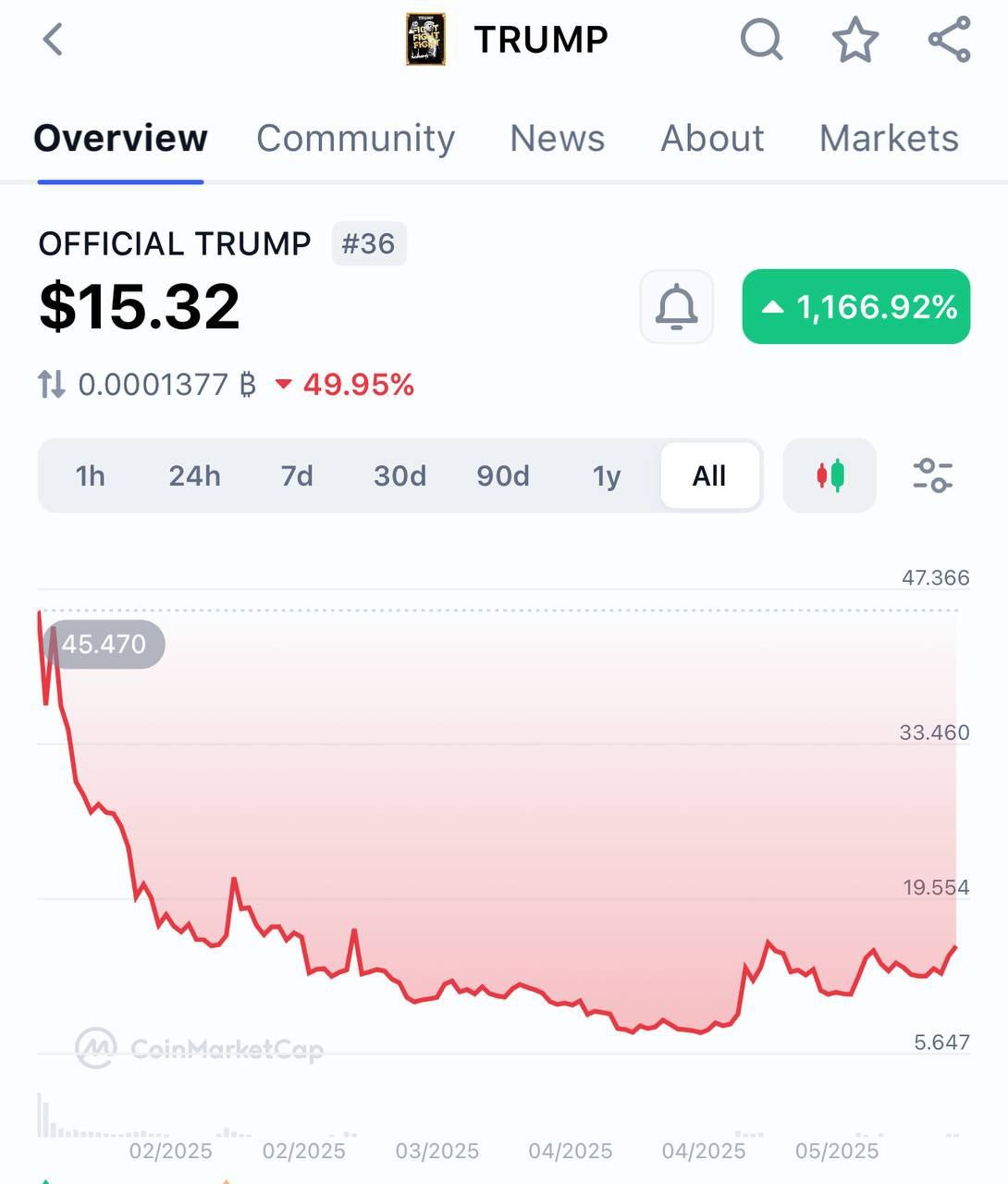Open the Community tab
This screenshot has width=1008, height=1184.
(355, 139)
